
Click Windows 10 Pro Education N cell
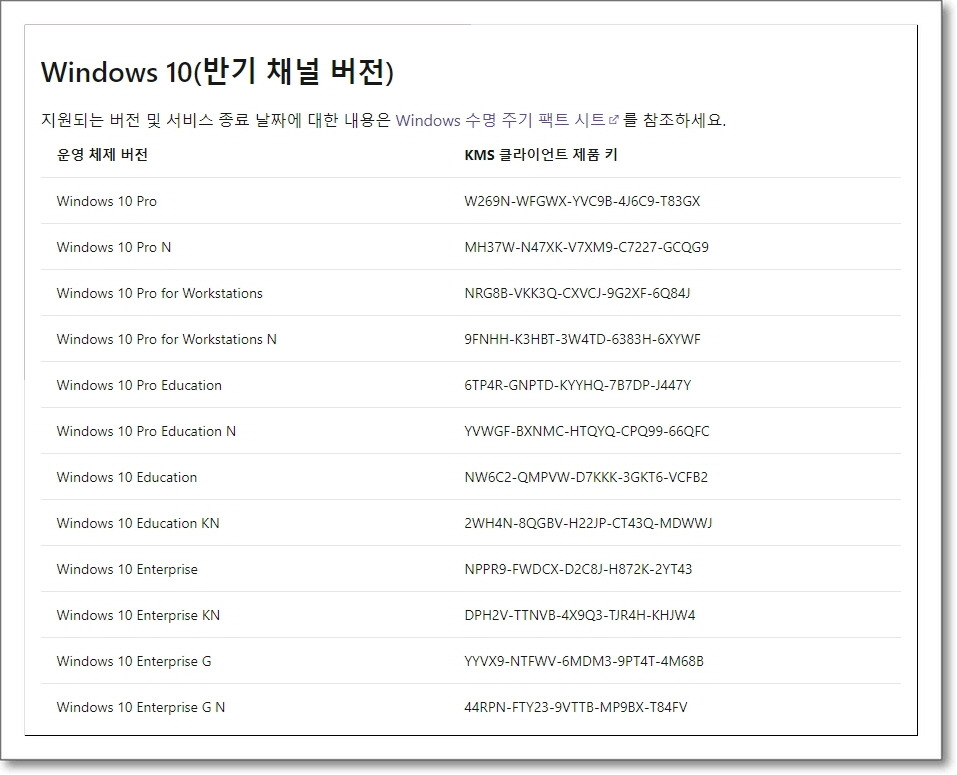click(x=146, y=431)
